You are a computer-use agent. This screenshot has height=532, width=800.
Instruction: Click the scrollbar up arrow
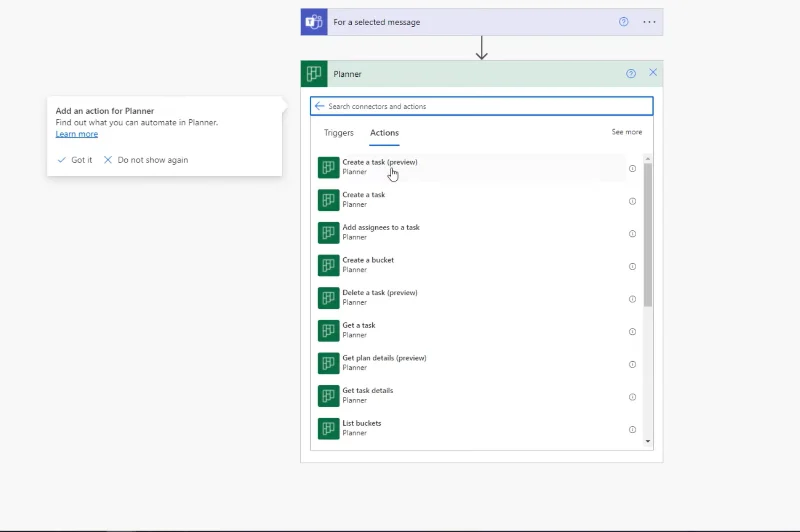click(x=648, y=159)
